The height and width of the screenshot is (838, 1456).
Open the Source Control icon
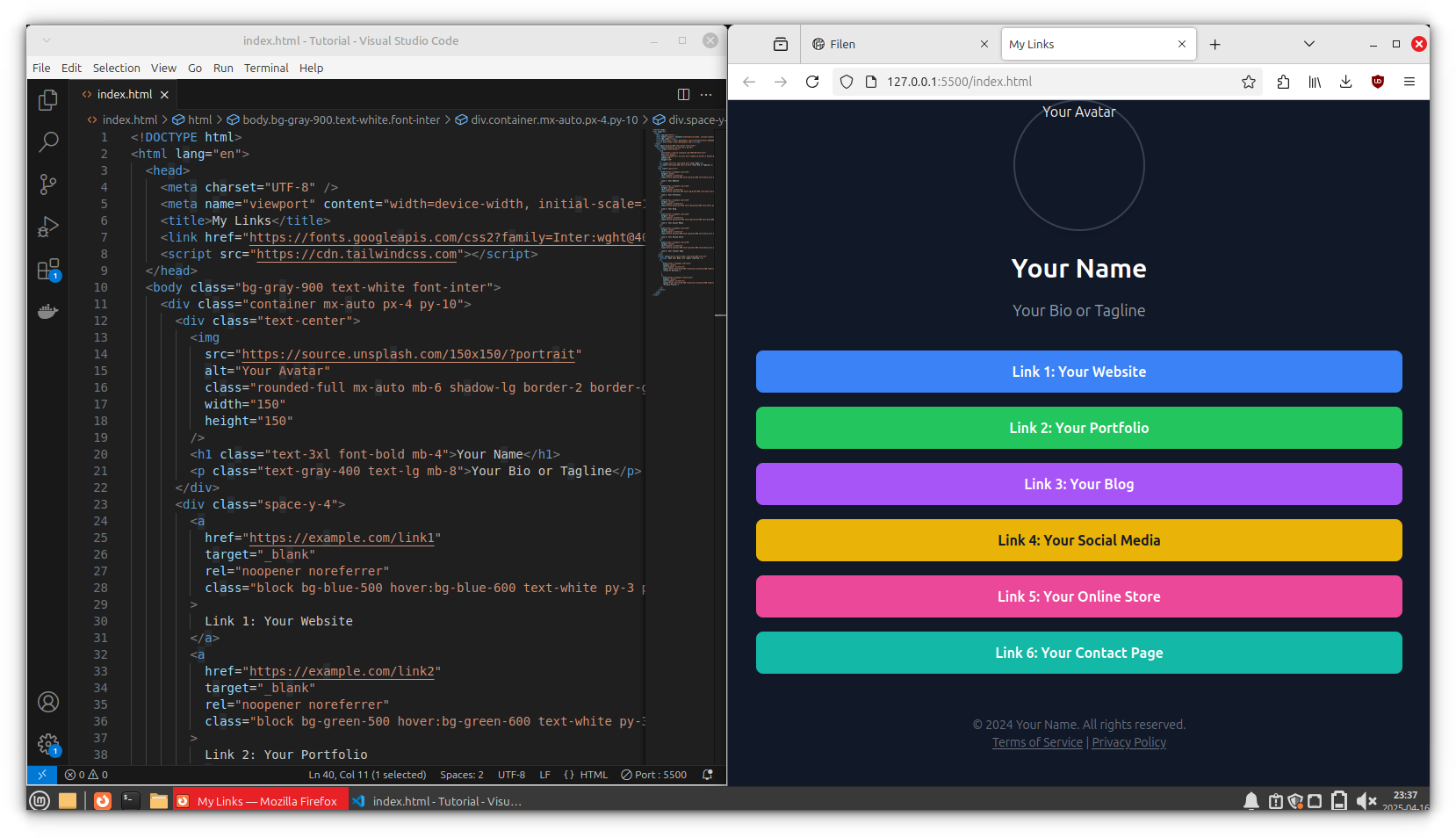pos(47,184)
